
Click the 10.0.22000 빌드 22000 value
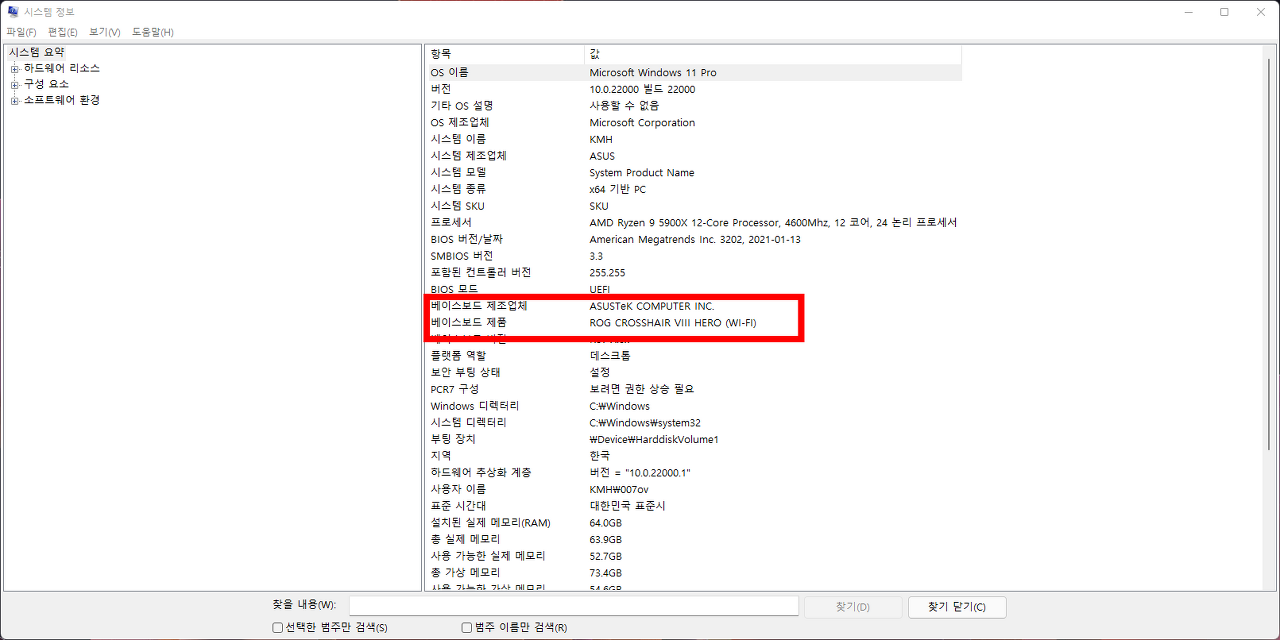pos(642,89)
